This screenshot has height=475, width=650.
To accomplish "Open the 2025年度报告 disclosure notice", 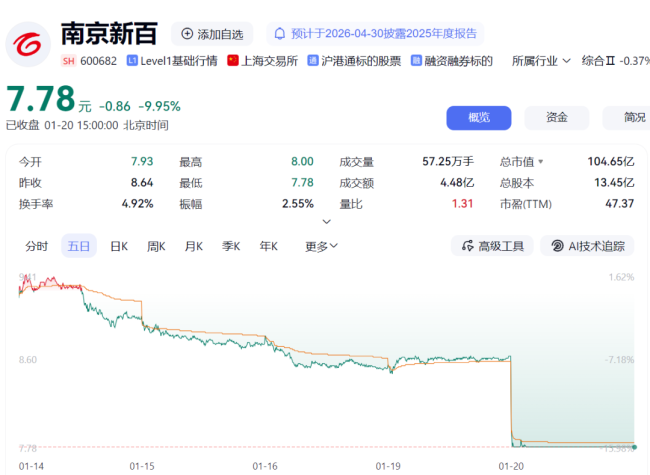I will pyautogui.click(x=375, y=34).
